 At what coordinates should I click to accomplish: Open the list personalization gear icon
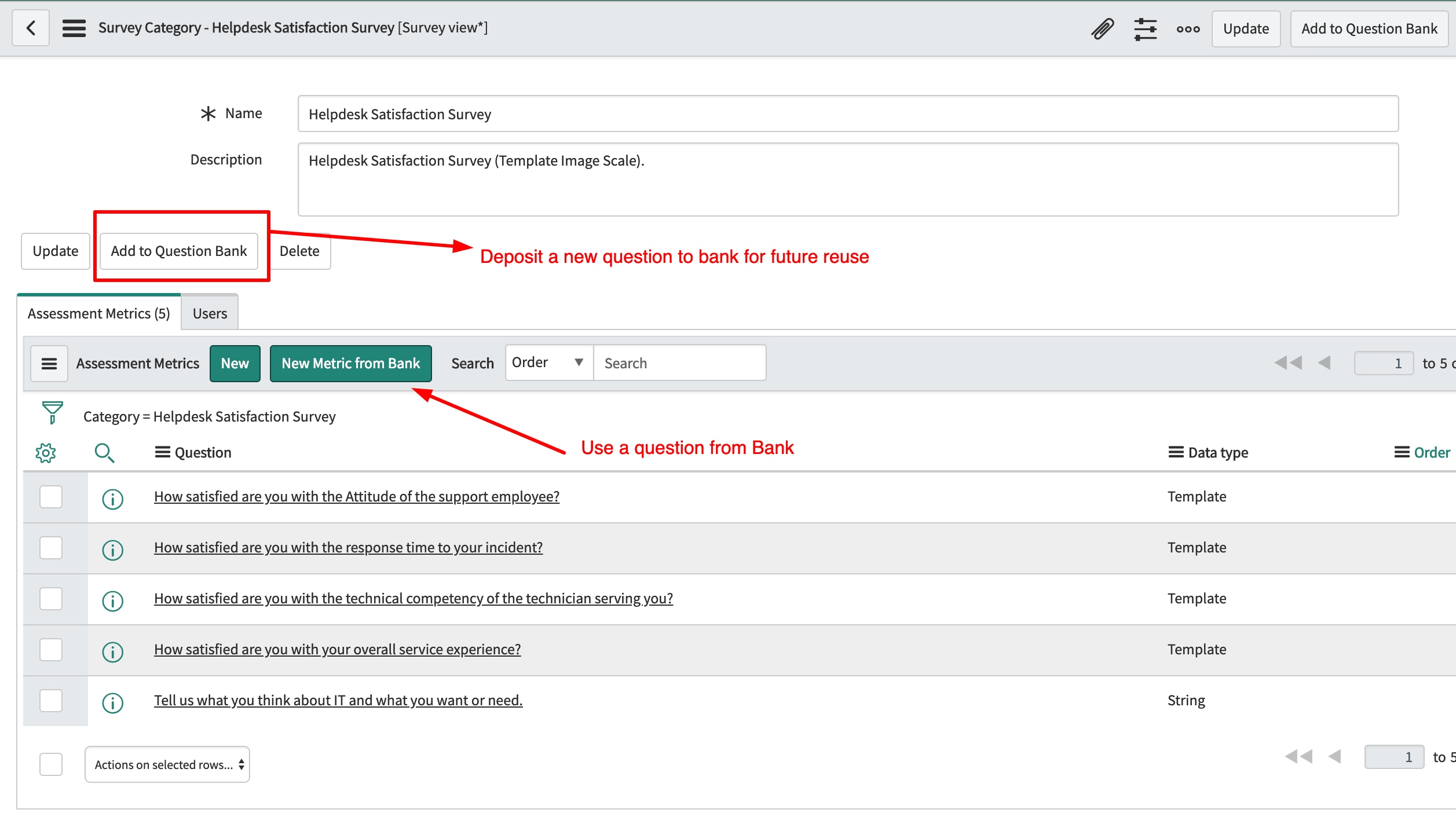[46, 452]
